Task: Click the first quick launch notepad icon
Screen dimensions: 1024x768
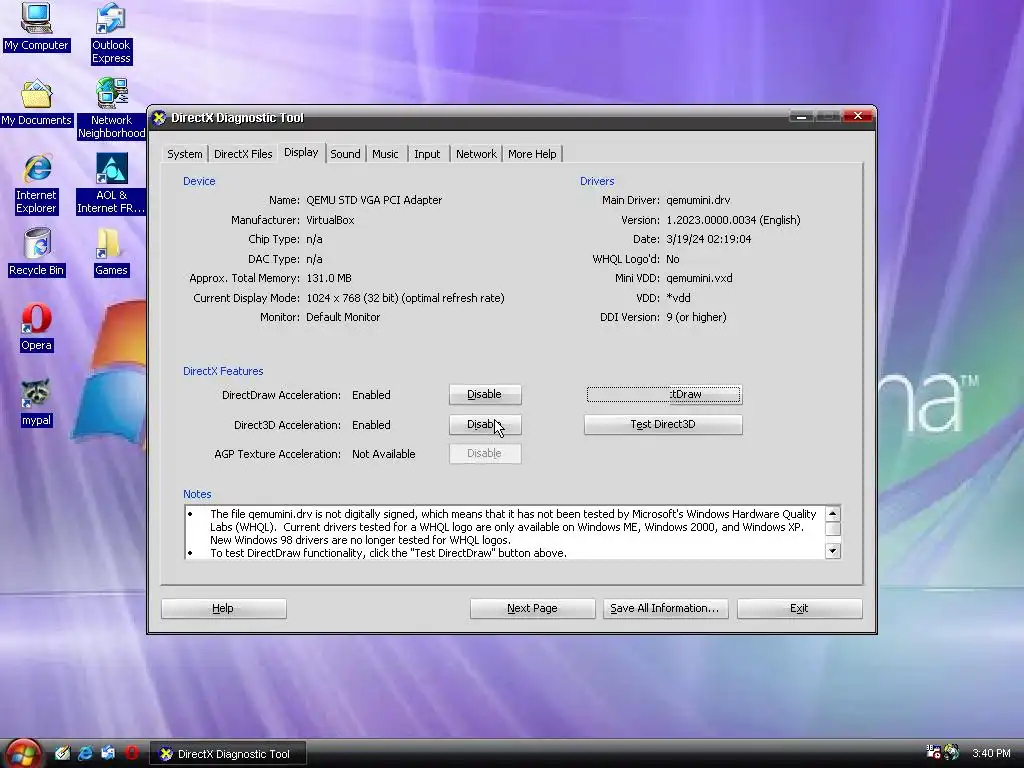Action: [62, 753]
